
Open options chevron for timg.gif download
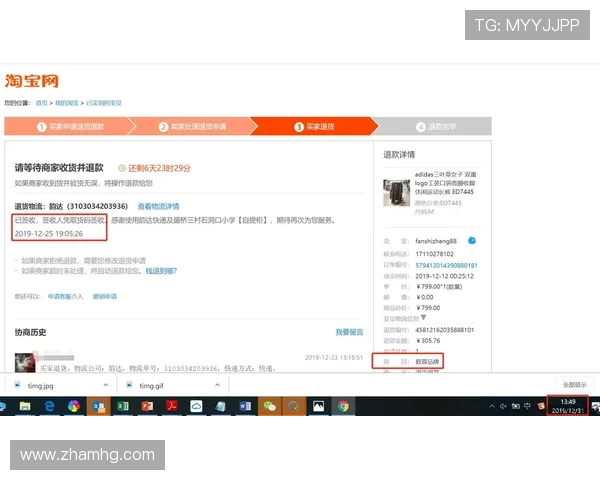(217, 385)
